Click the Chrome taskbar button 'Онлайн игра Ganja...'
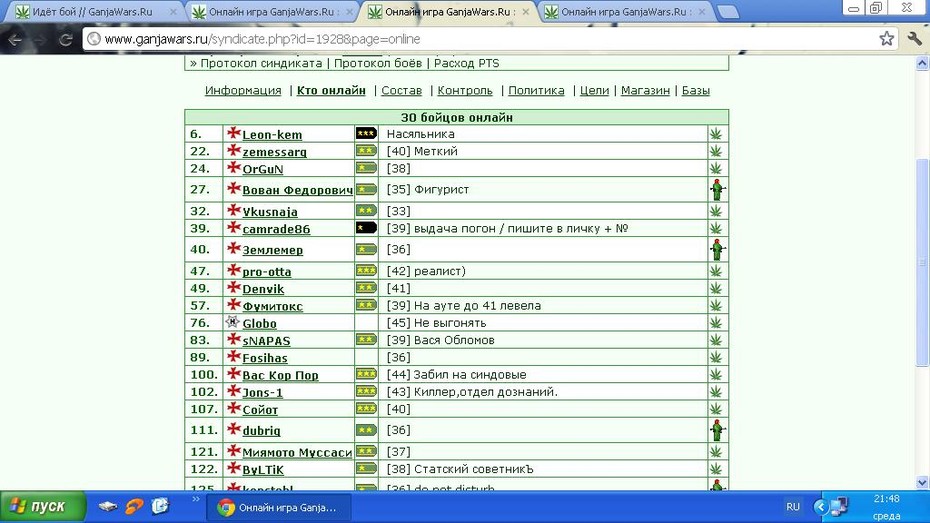The height and width of the screenshot is (523, 930). point(279,508)
